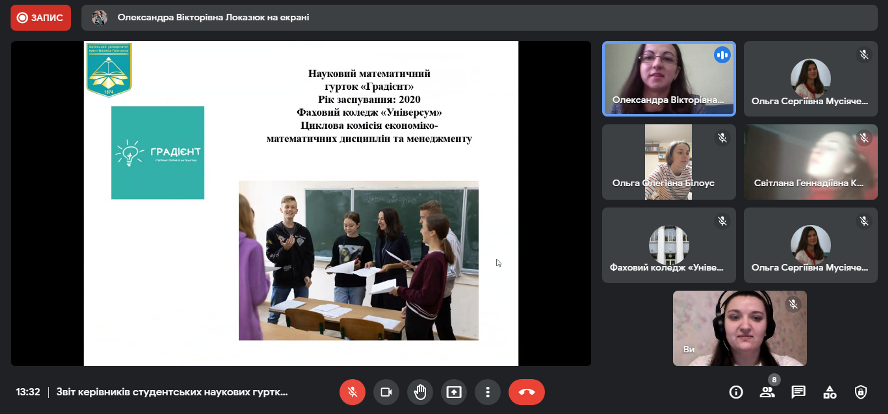Image resolution: width=888 pixels, height=414 pixels.
Task: Open the meeting details info icon
Action: click(x=736, y=392)
